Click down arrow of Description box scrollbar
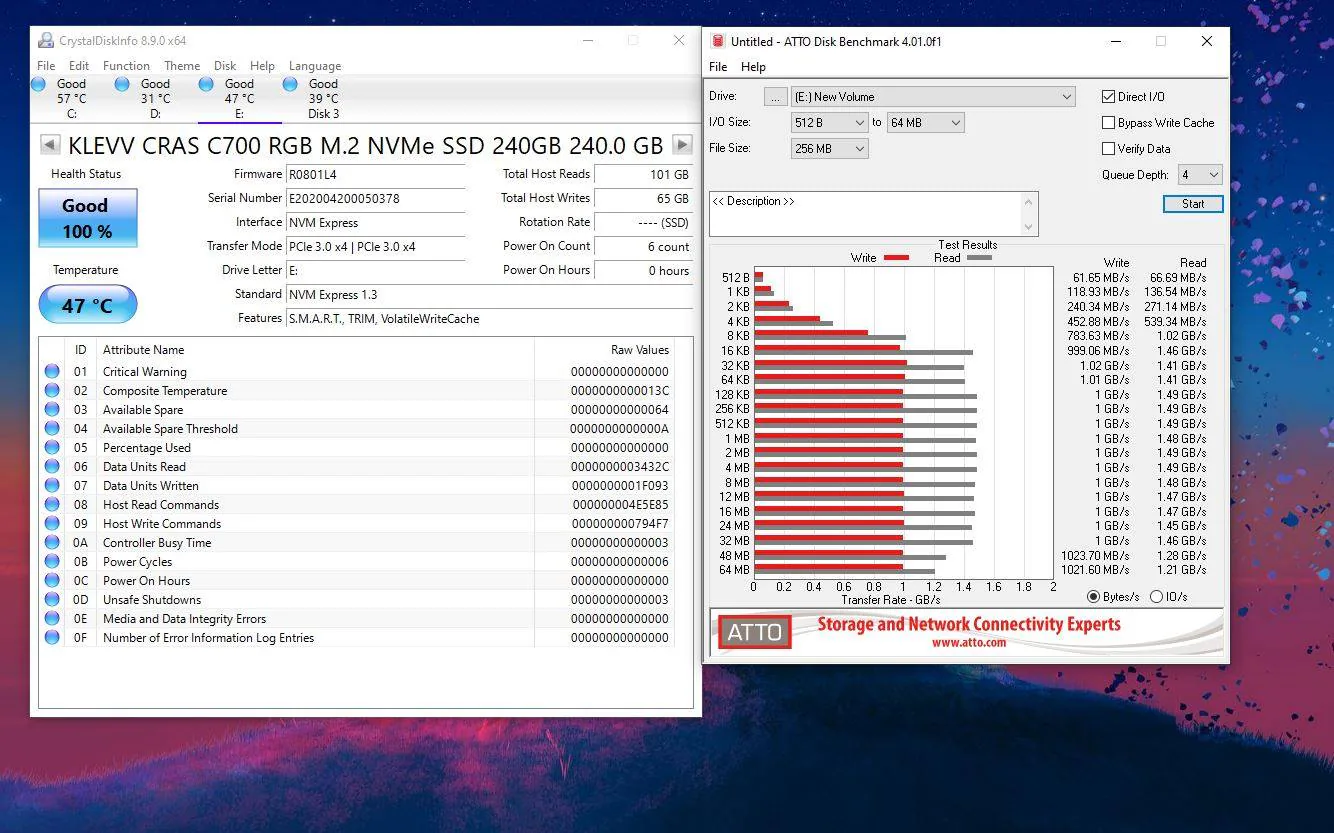The image size is (1334, 833). tap(1029, 226)
